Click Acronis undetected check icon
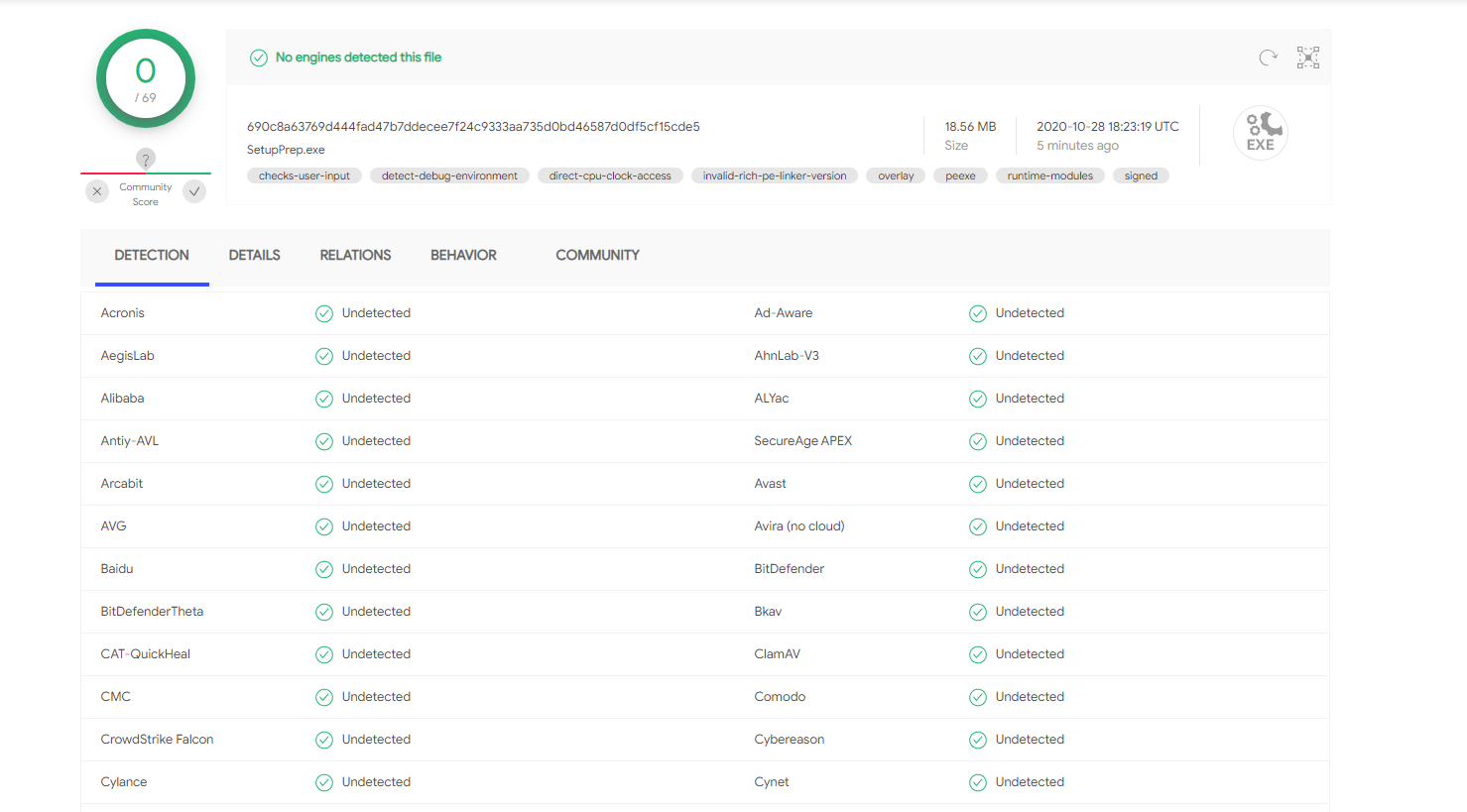The width and height of the screenshot is (1467, 812). 324,313
